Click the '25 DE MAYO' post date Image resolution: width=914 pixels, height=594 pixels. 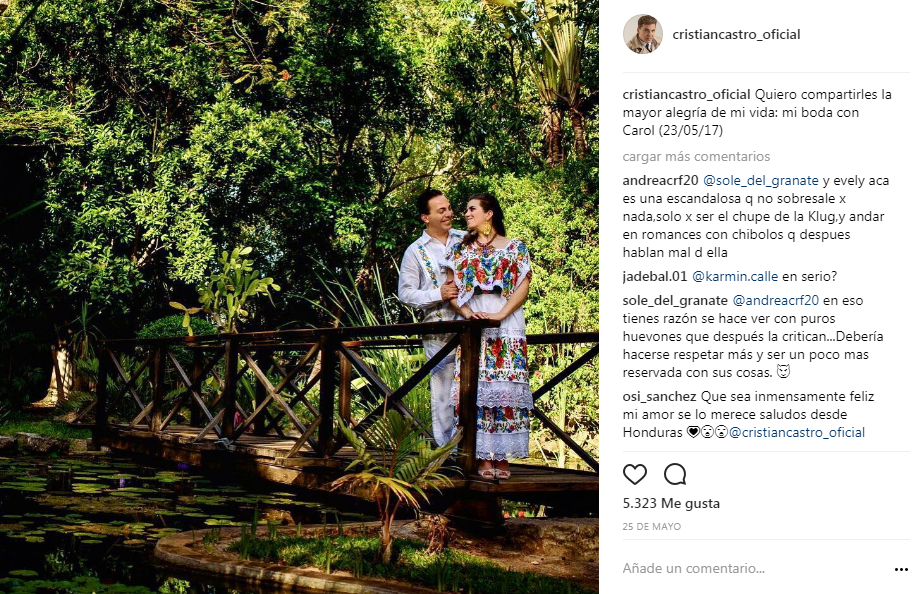tap(652, 526)
